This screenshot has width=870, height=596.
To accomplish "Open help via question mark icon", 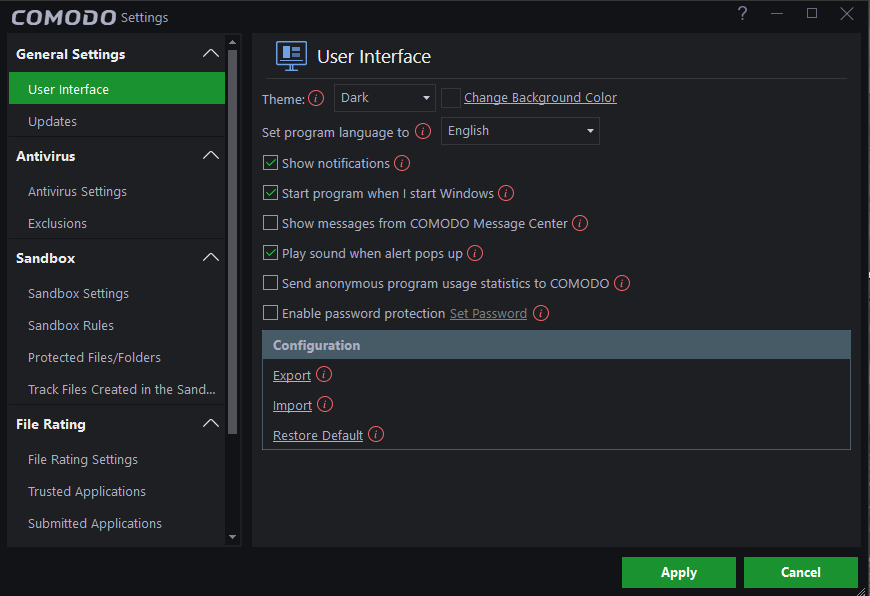I will coord(742,13).
